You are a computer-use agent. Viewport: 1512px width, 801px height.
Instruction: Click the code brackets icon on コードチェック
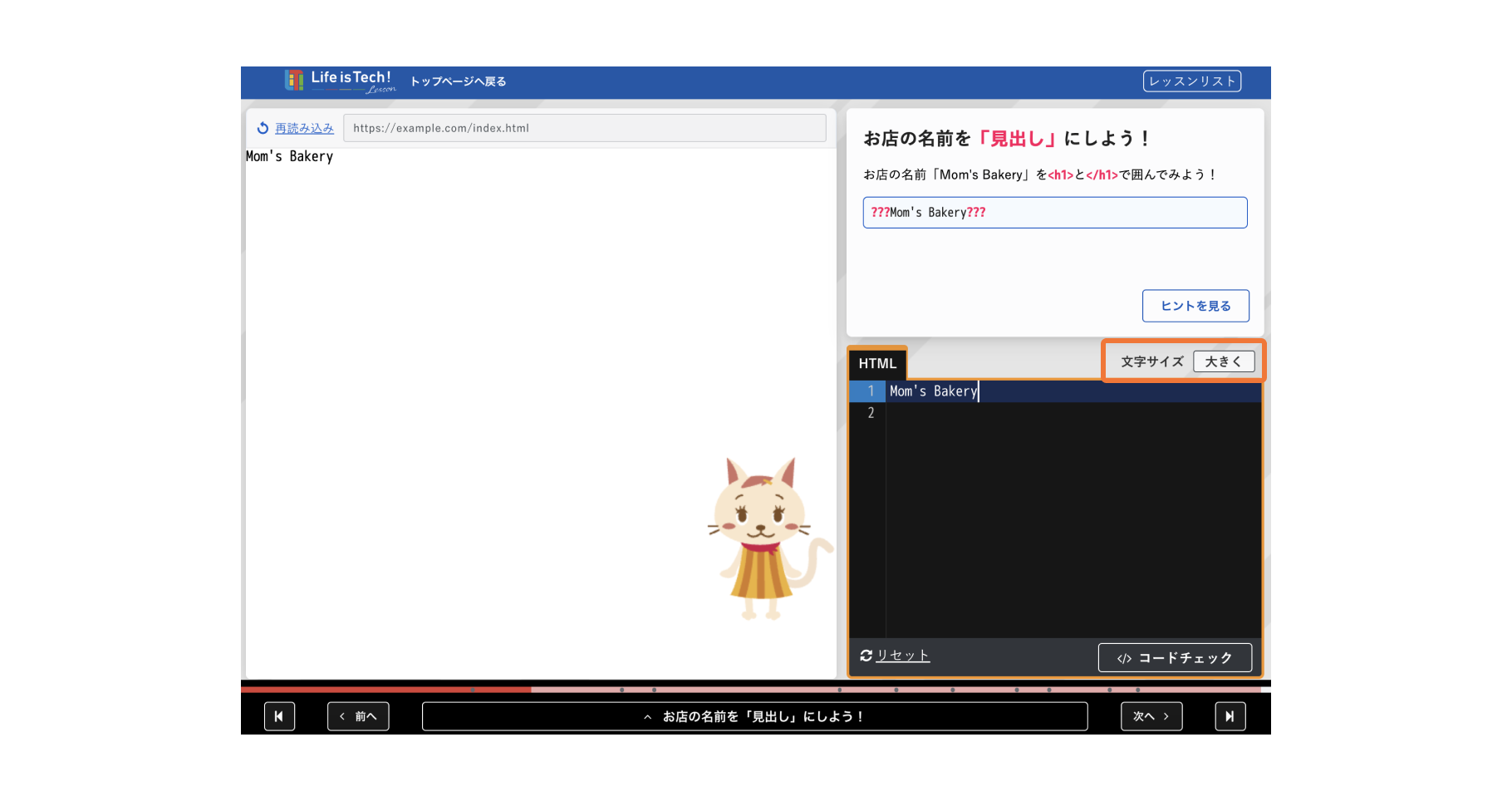point(1124,658)
